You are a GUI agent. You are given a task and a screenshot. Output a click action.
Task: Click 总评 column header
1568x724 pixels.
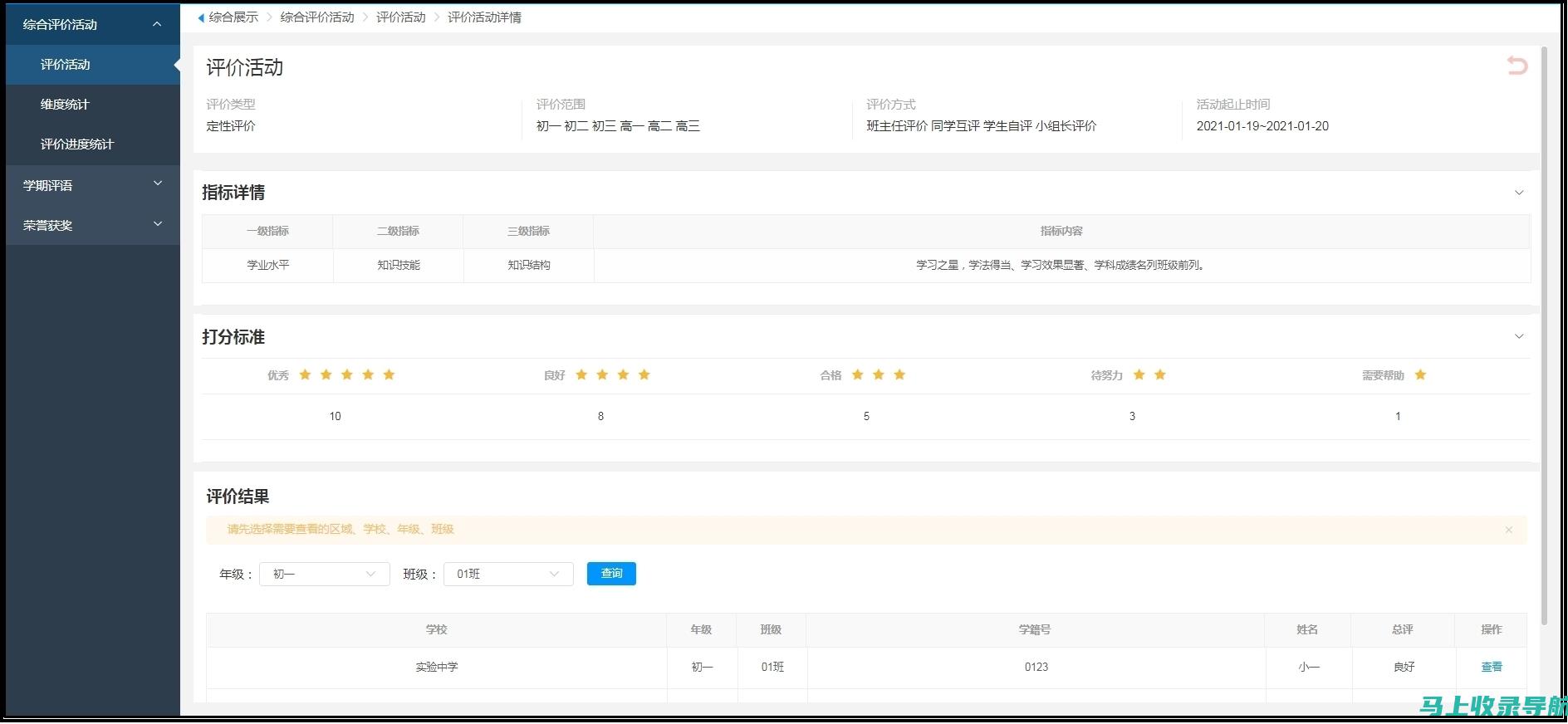point(1403,630)
